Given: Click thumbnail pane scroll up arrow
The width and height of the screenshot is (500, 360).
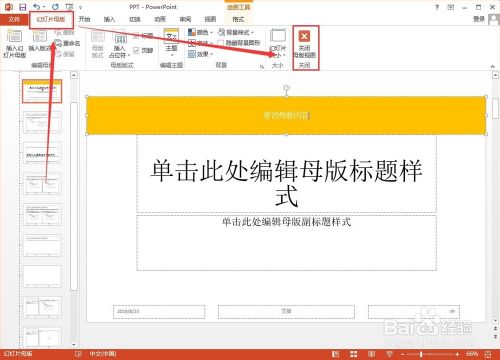Looking at the screenshot, I should coord(74,75).
